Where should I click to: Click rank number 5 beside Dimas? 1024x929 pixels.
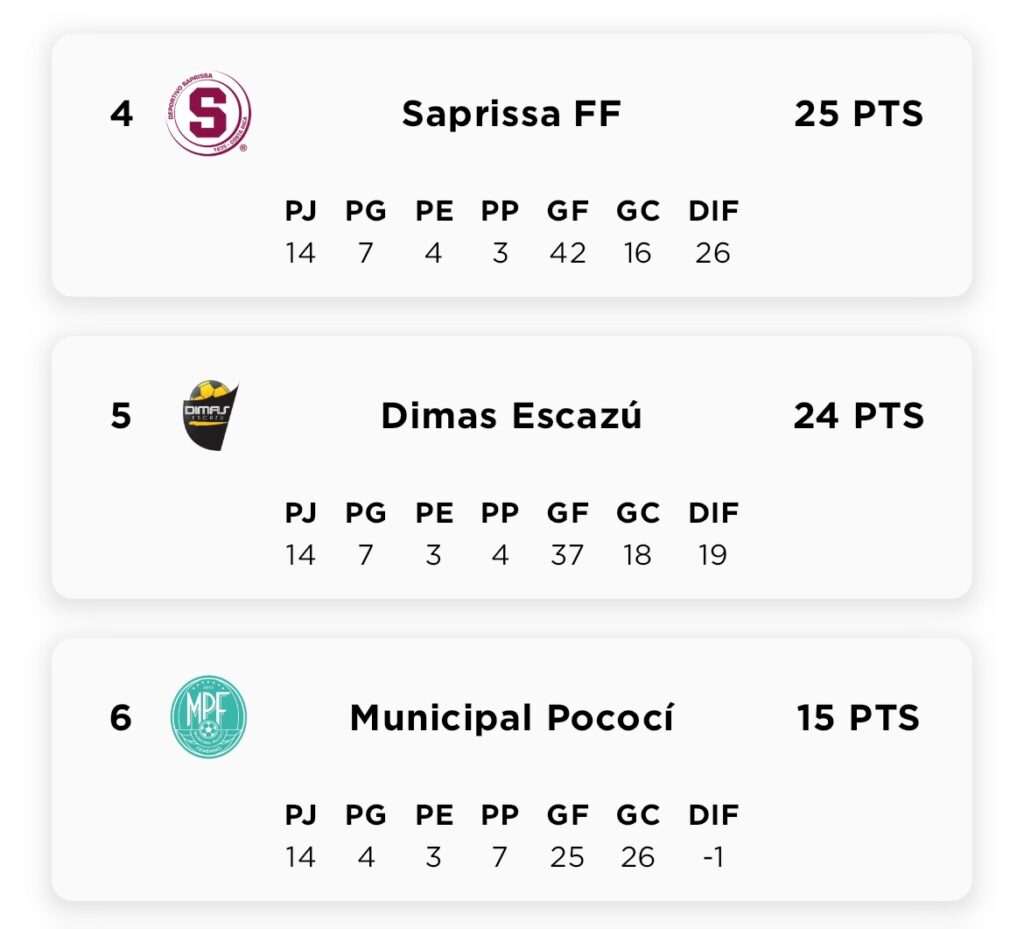[121, 416]
